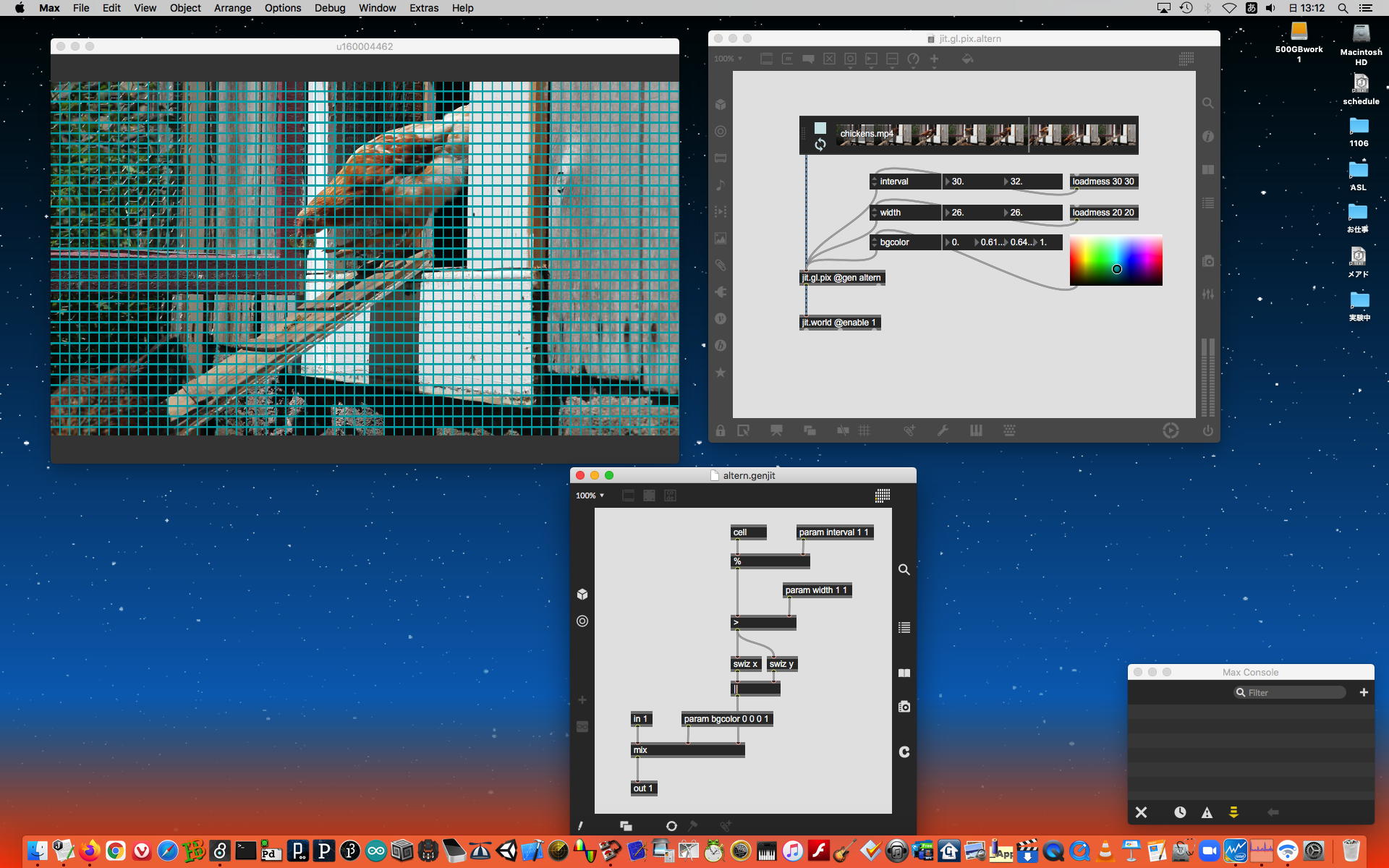Open the Extras menu
The height and width of the screenshot is (868, 1389).
click(423, 8)
